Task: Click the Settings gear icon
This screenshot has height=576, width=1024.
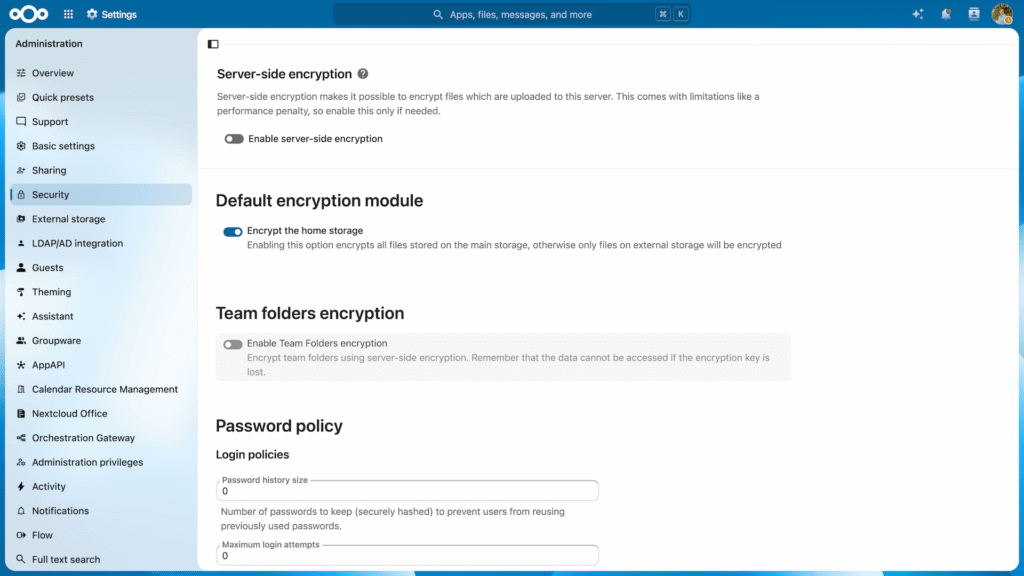Action: tap(92, 14)
